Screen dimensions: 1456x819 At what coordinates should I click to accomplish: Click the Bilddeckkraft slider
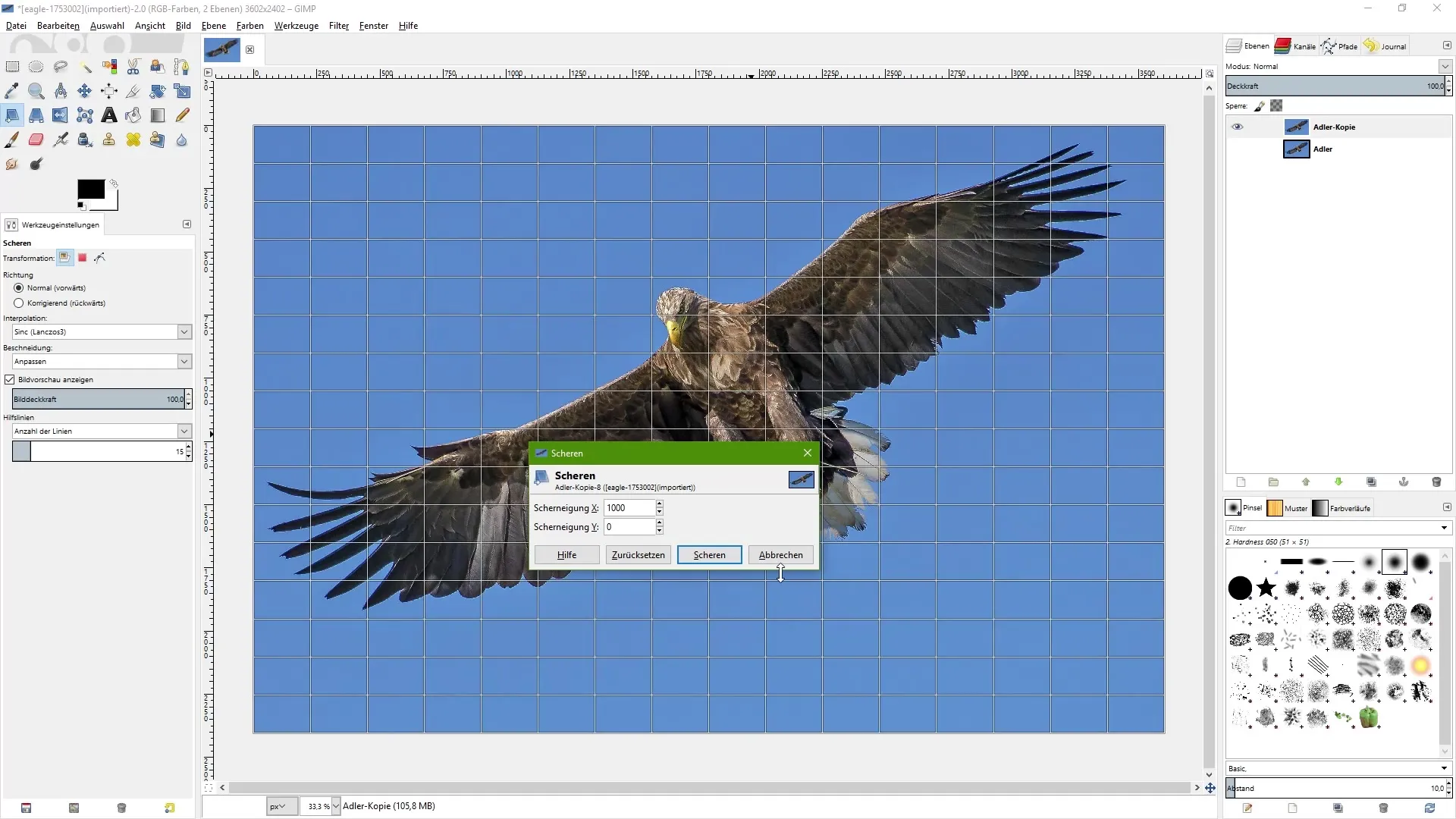pos(98,399)
